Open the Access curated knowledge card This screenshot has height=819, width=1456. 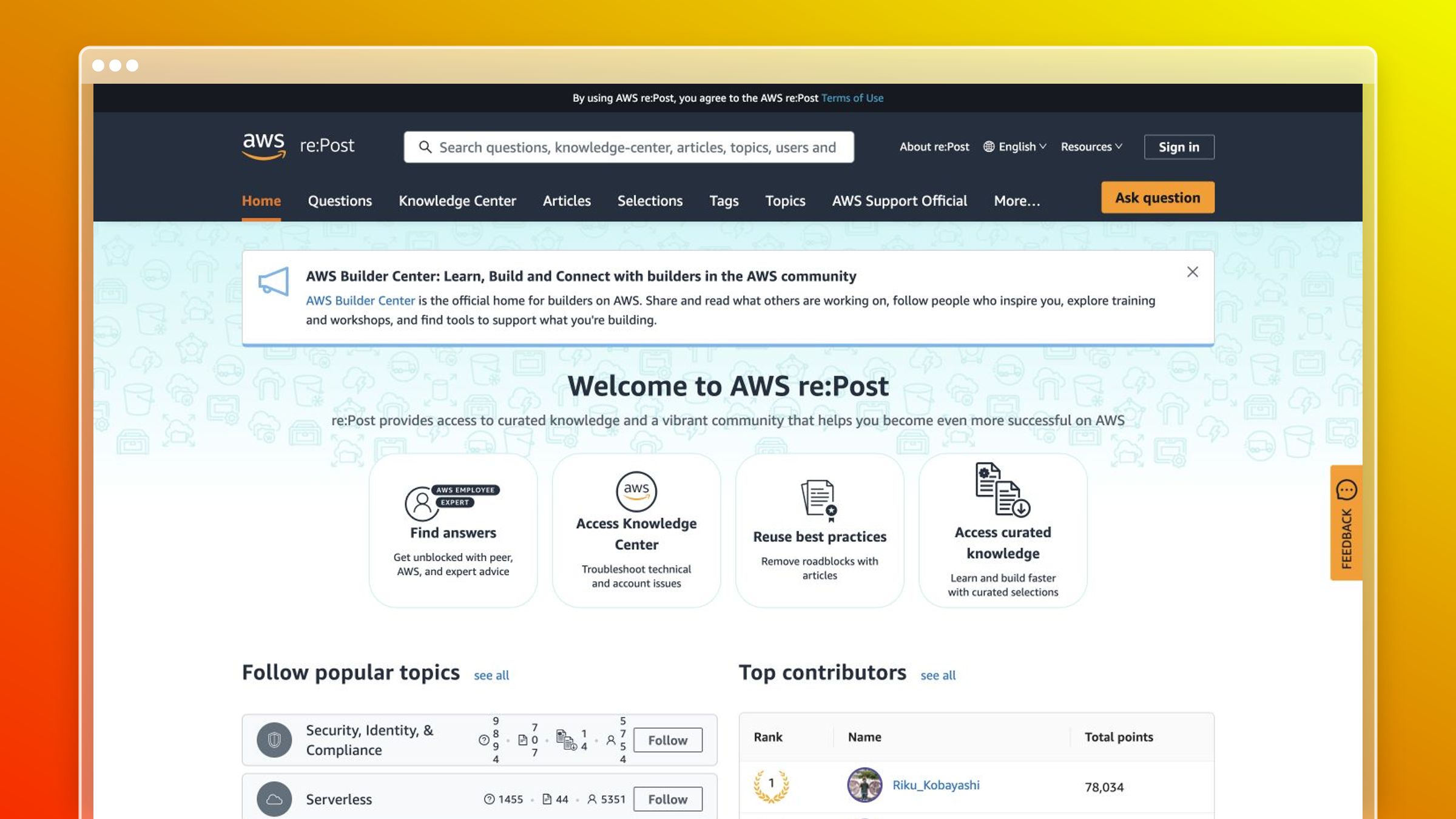[1003, 530]
